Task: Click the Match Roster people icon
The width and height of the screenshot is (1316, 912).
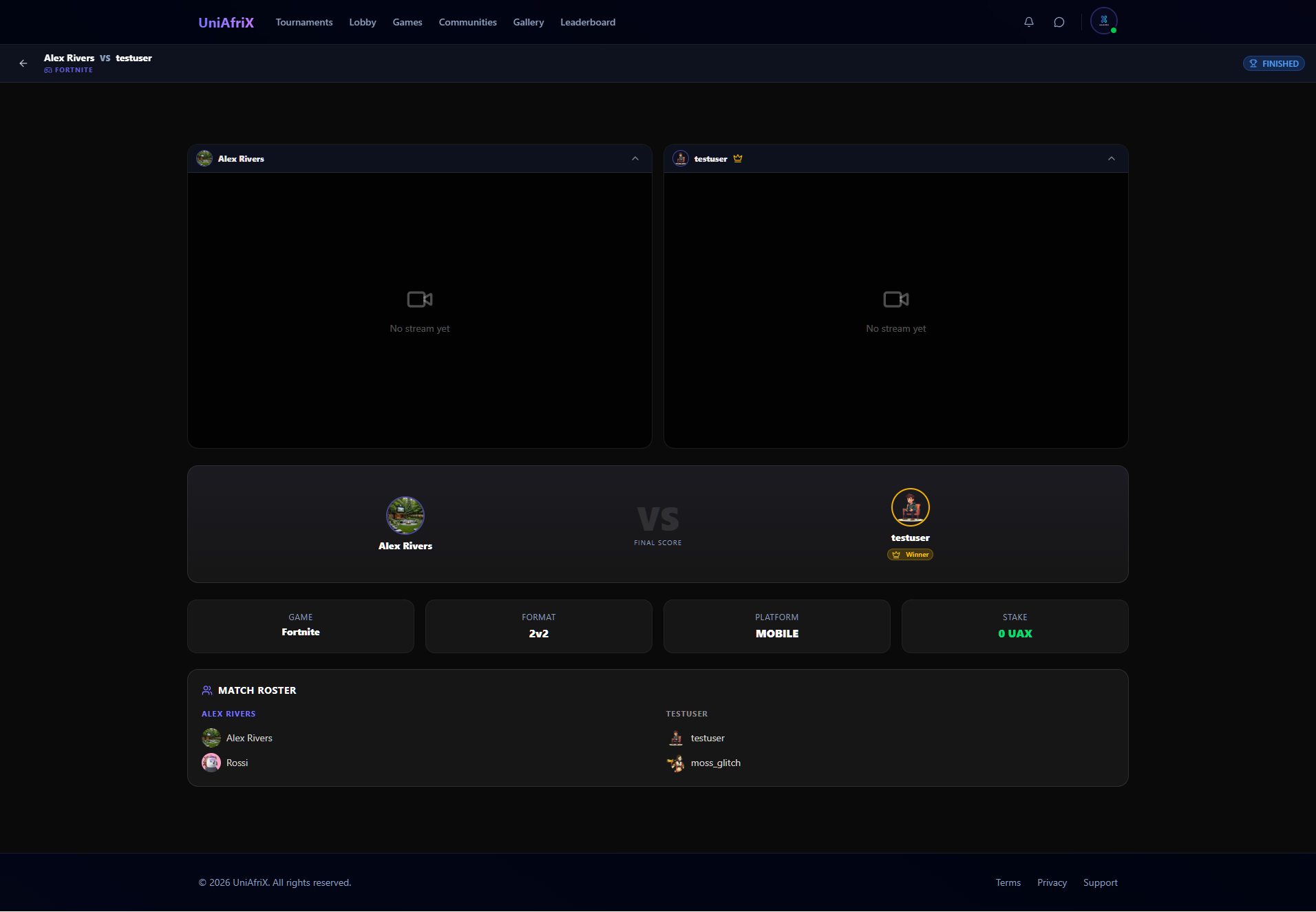Action: click(206, 690)
